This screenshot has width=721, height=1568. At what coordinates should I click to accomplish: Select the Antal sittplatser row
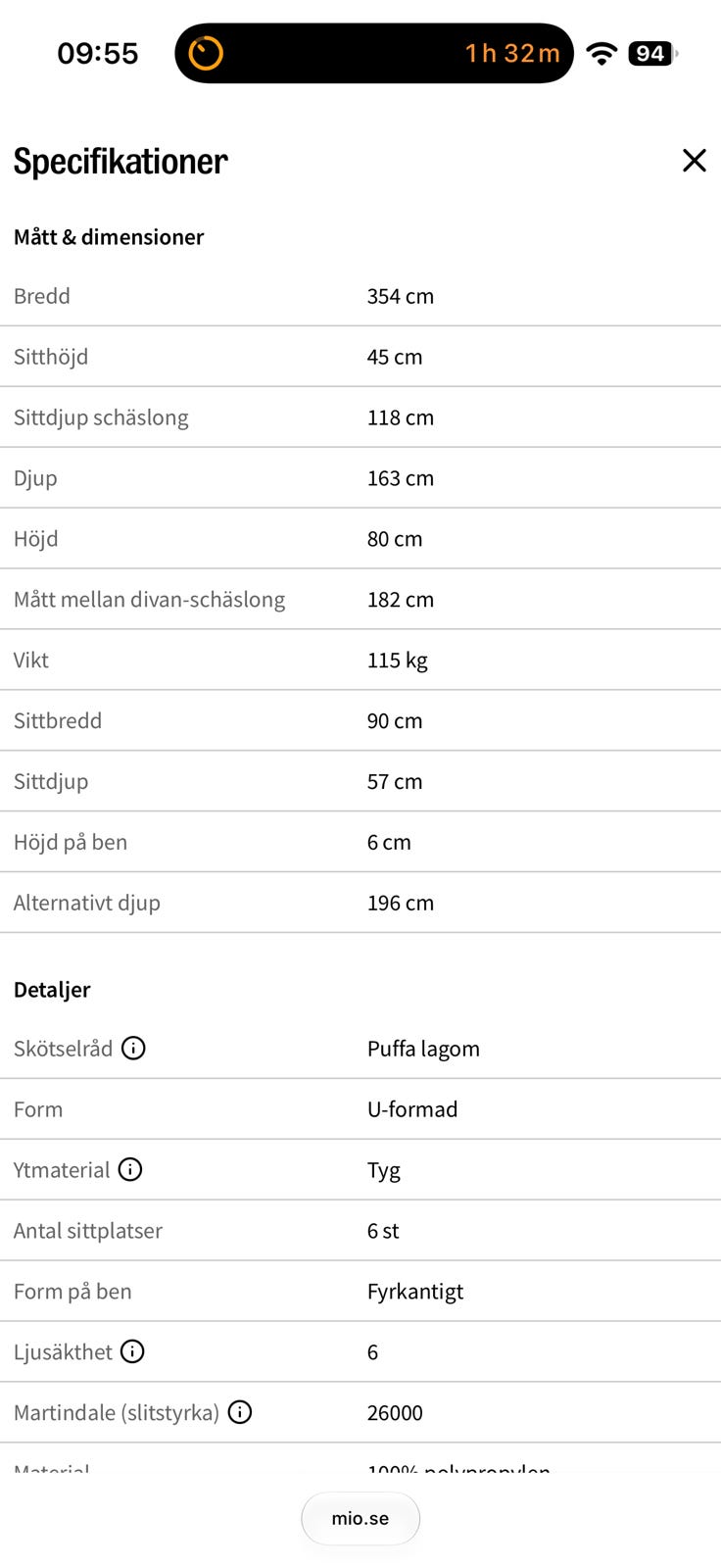pos(360,1231)
